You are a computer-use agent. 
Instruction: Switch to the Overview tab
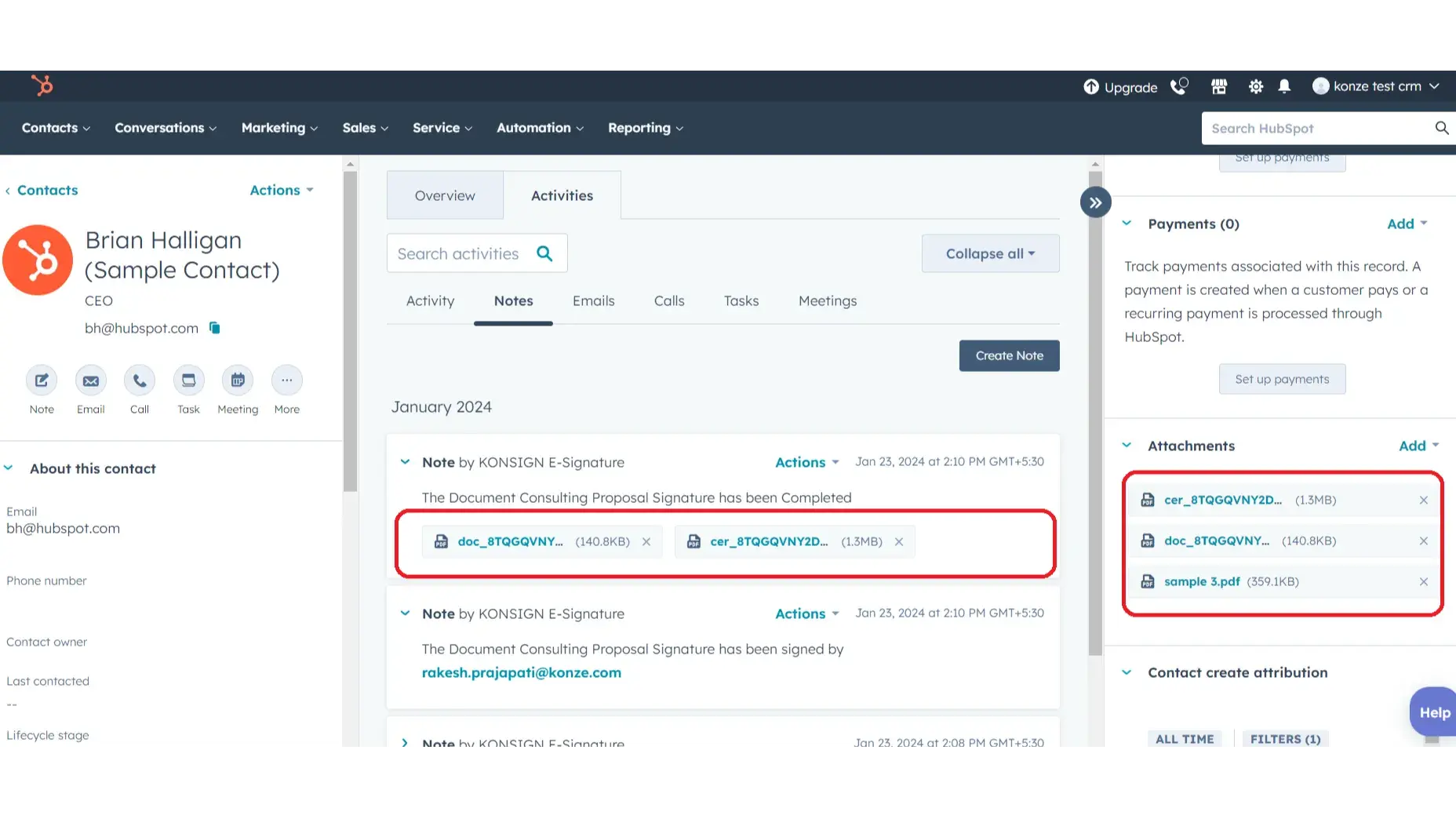point(445,195)
